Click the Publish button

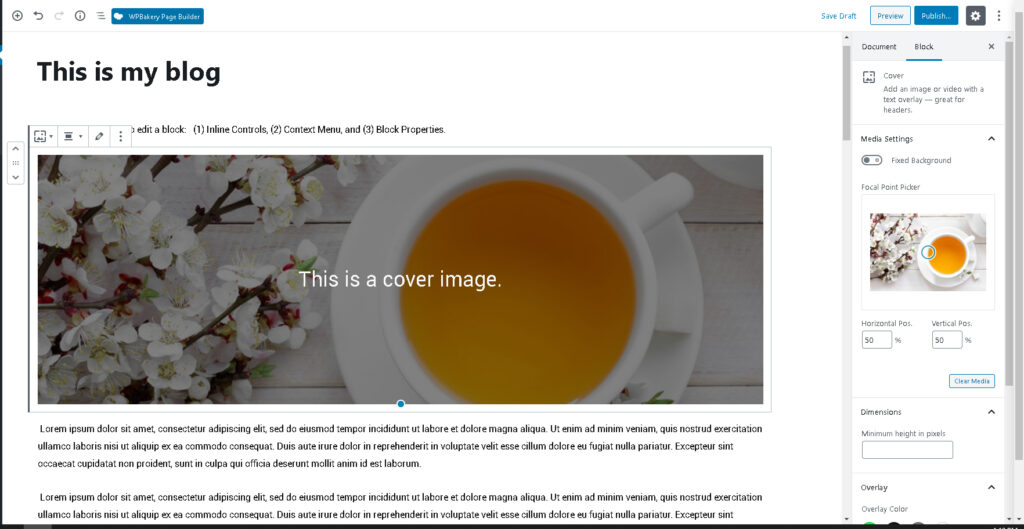coord(935,16)
